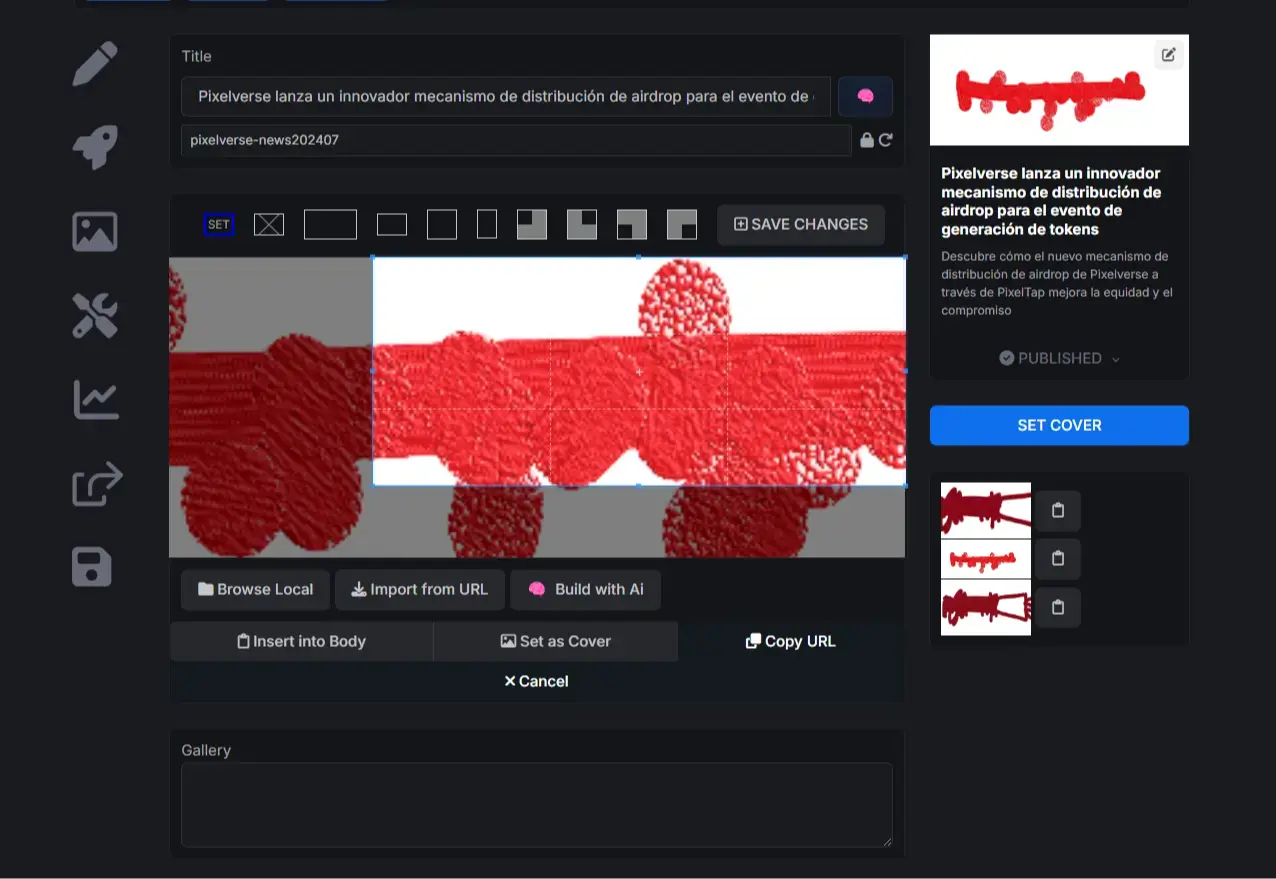Click the edit icon on cover preview

click(x=1169, y=55)
